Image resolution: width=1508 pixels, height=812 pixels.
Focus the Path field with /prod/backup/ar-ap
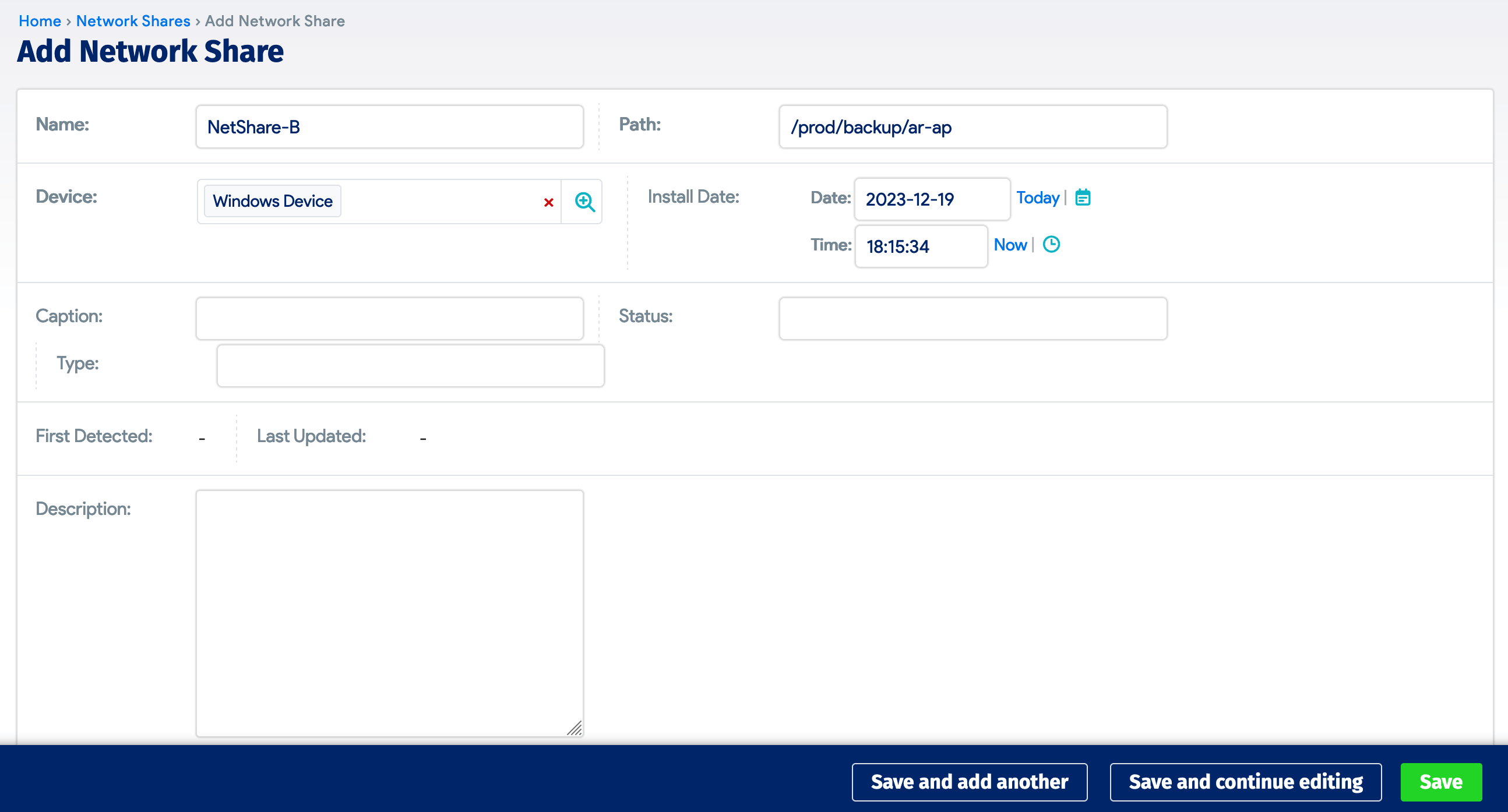pos(973,127)
